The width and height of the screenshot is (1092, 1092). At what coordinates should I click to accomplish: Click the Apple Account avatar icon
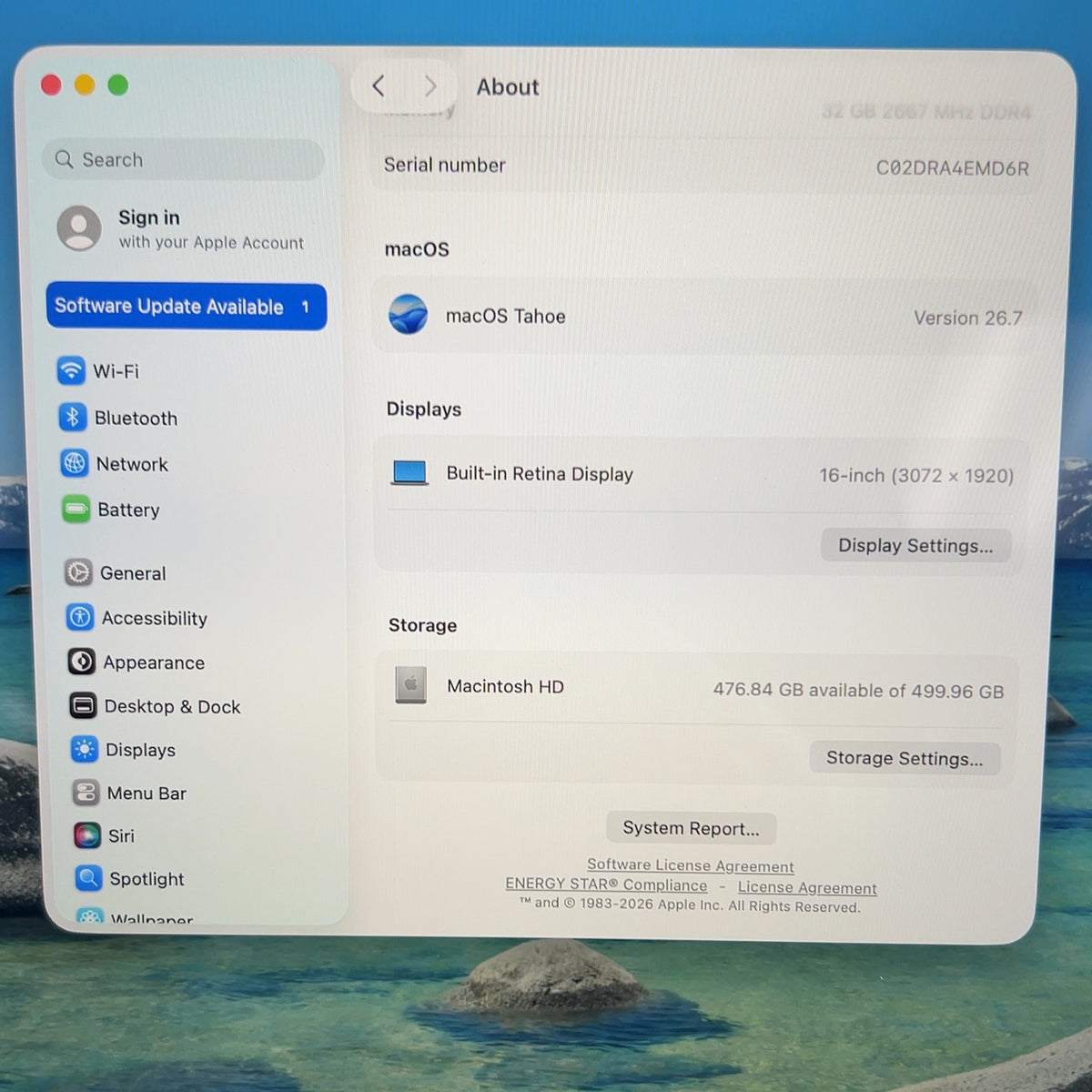pyautogui.click(x=79, y=227)
